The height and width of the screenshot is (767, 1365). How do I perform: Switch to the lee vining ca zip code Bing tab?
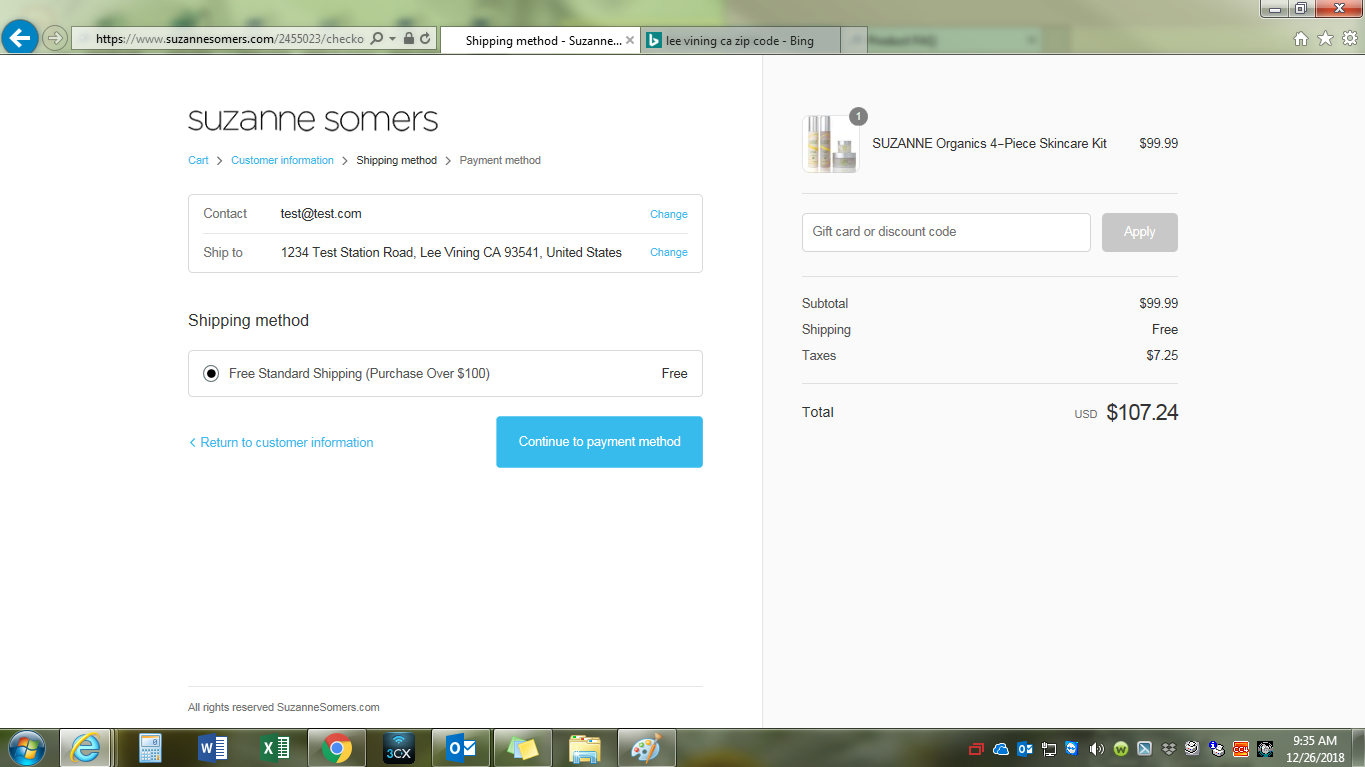tap(739, 41)
